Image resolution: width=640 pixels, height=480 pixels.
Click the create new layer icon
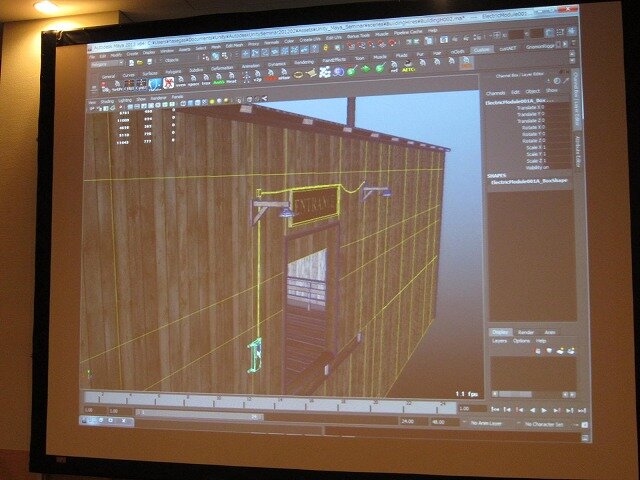point(560,351)
